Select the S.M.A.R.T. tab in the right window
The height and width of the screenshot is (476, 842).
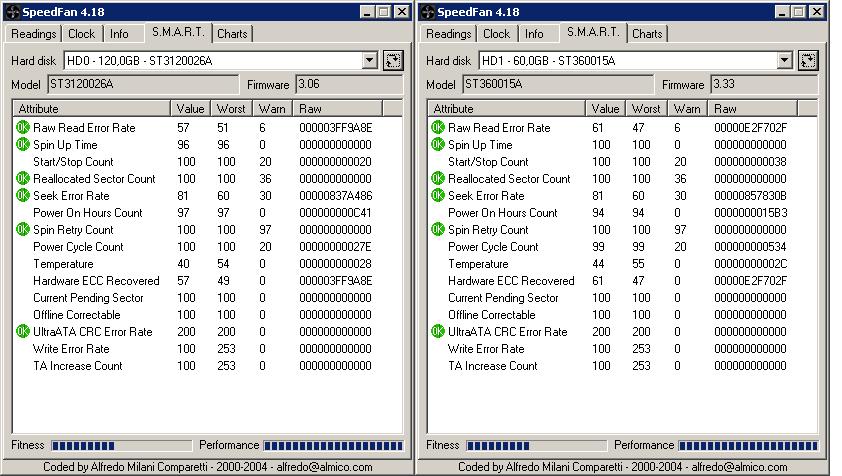(593, 32)
